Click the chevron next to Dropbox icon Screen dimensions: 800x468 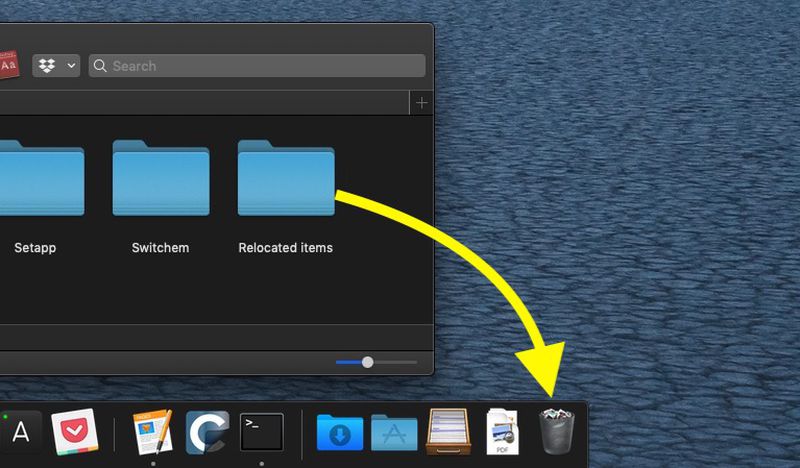tap(71, 66)
